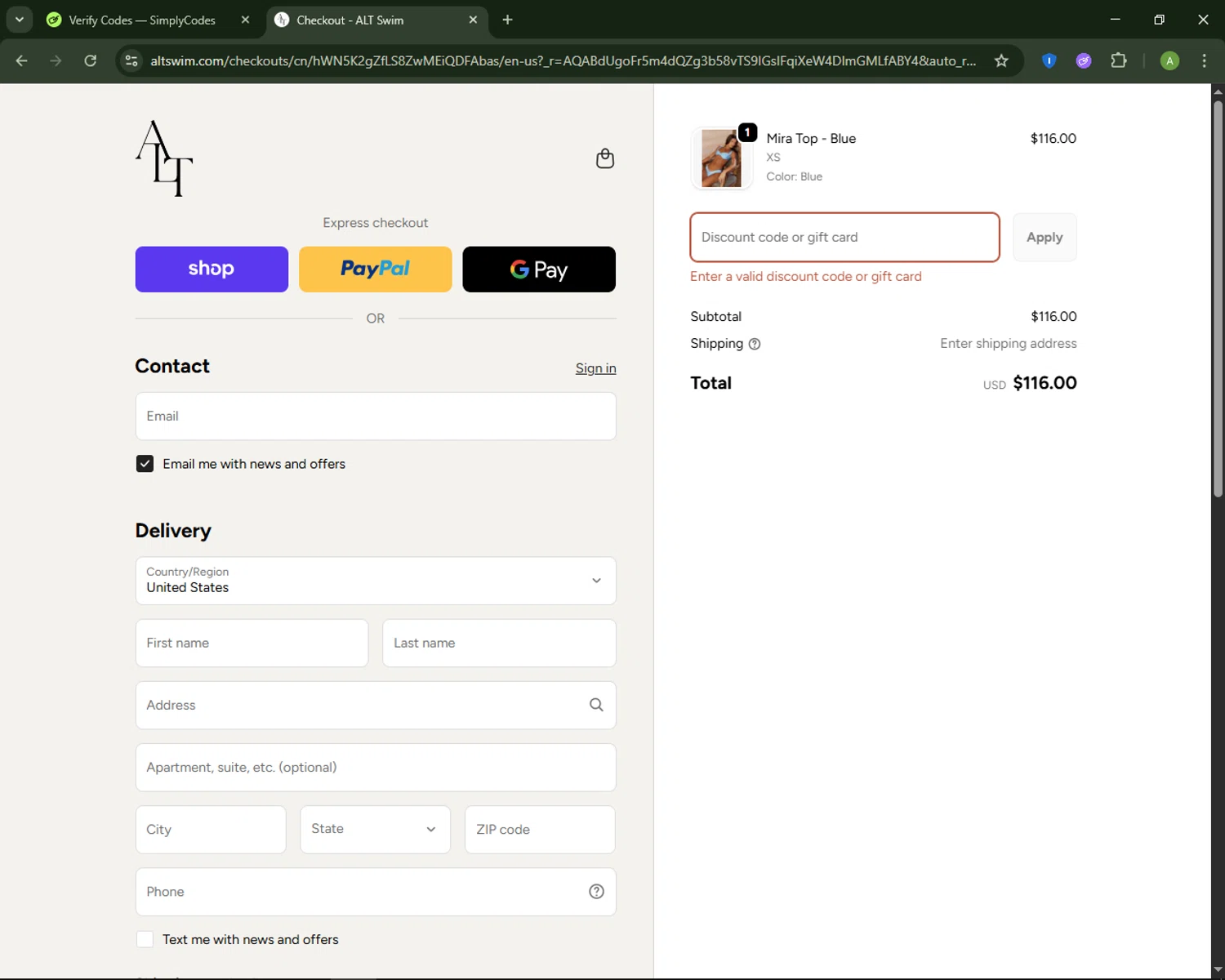The height and width of the screenshot is (980, 1225).
Task: Open the purple SimplyCodes extension icon
Action: click(1084, 60)
